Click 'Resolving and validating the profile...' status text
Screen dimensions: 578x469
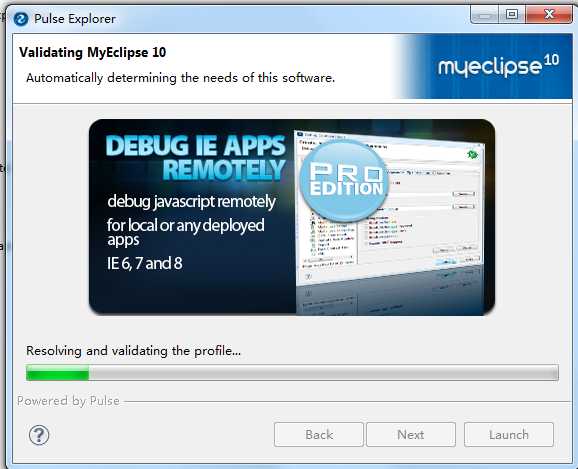(x=133, y=351)
